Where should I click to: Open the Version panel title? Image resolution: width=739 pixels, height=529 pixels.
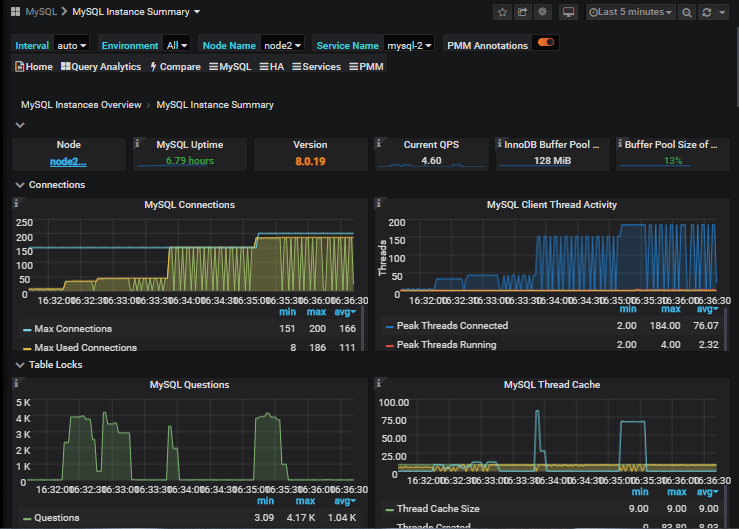[x=310, y=145]
